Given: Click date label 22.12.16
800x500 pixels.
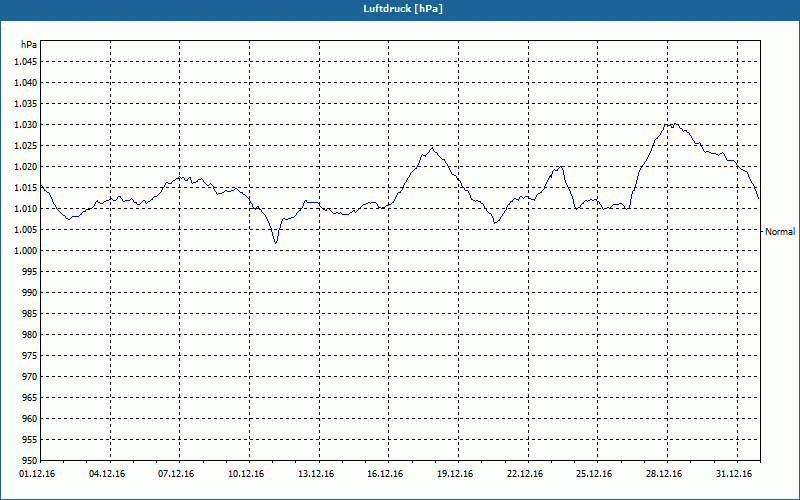Looking at the screenshot, I should point(525,474).
